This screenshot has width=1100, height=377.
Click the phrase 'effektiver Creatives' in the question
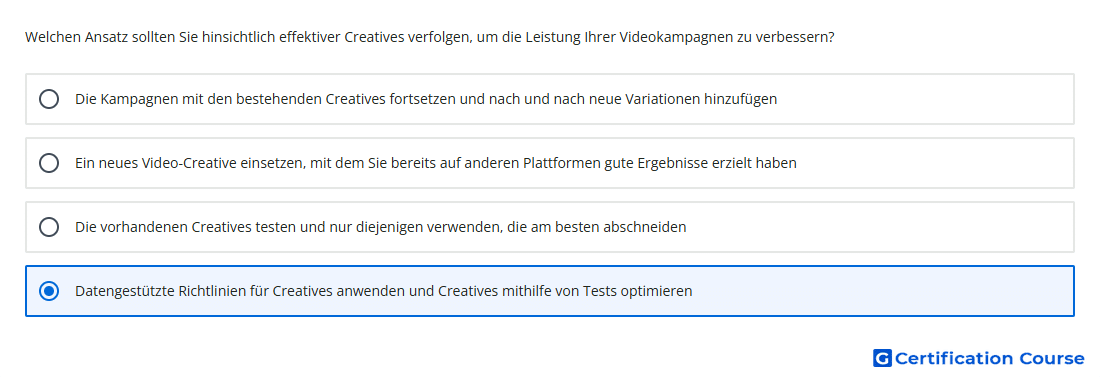pyautogui.click(x=340, y=37)
